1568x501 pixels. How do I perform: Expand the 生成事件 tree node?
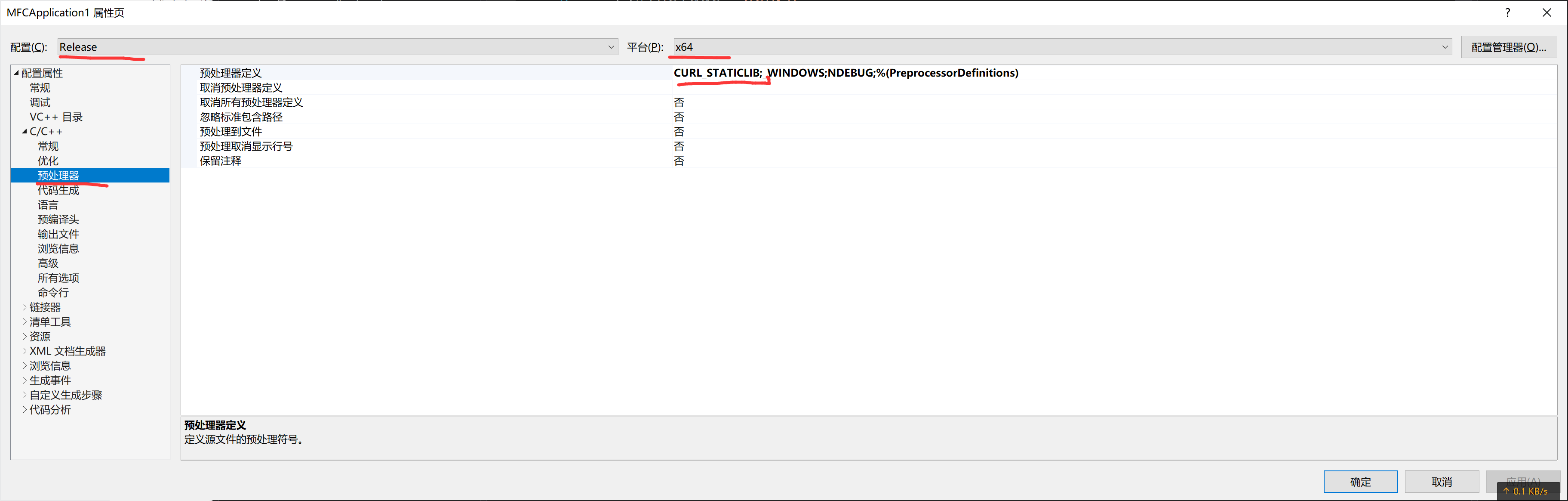coord(25,380)
